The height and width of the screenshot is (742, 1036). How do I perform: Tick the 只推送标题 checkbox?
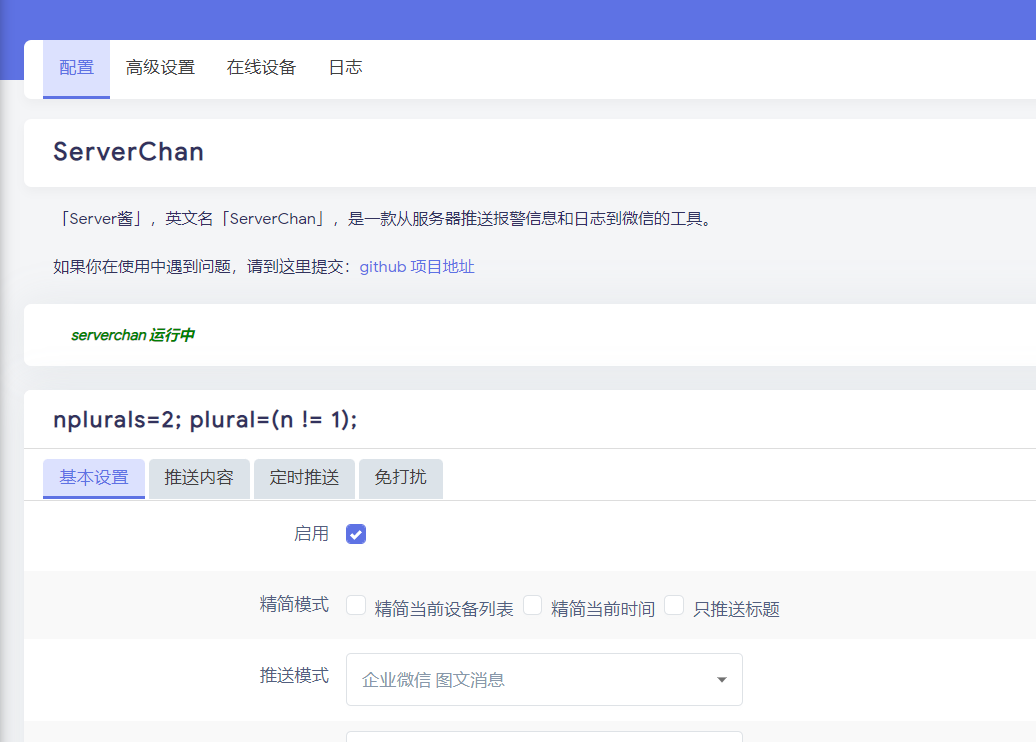coord(674,605)
